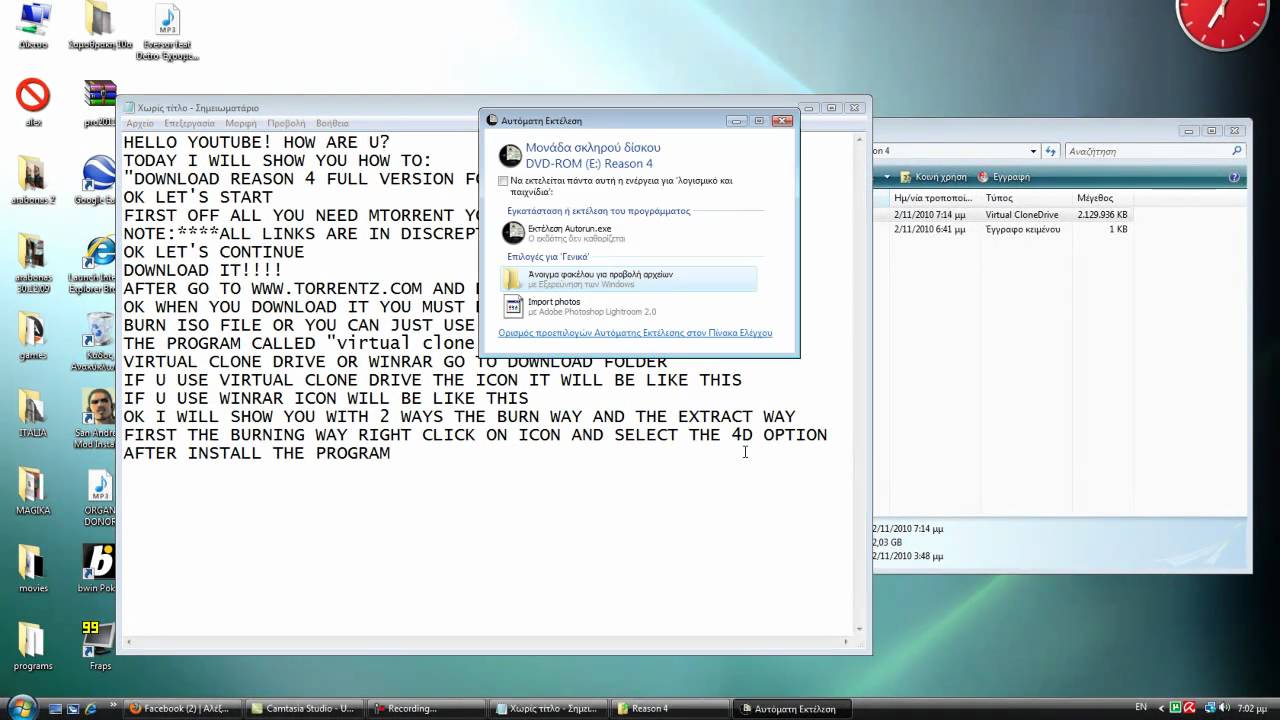Open games desktop icon
This screenshot has height=720, width=1280.
coord(33,337)
